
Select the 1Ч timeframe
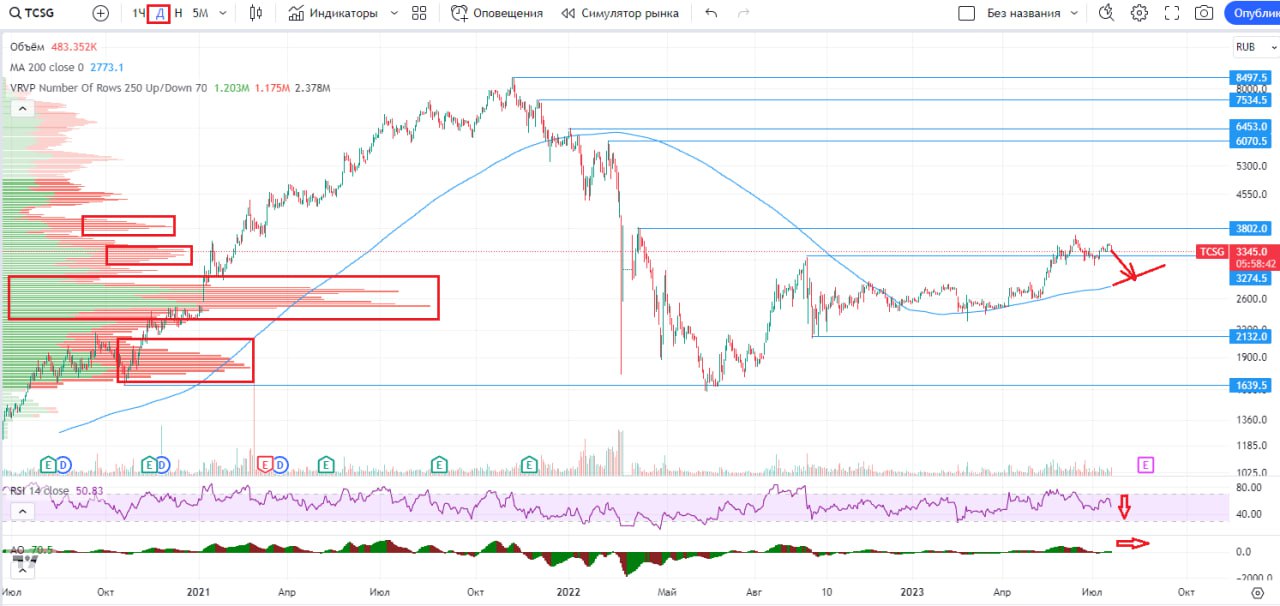(138, 13)
